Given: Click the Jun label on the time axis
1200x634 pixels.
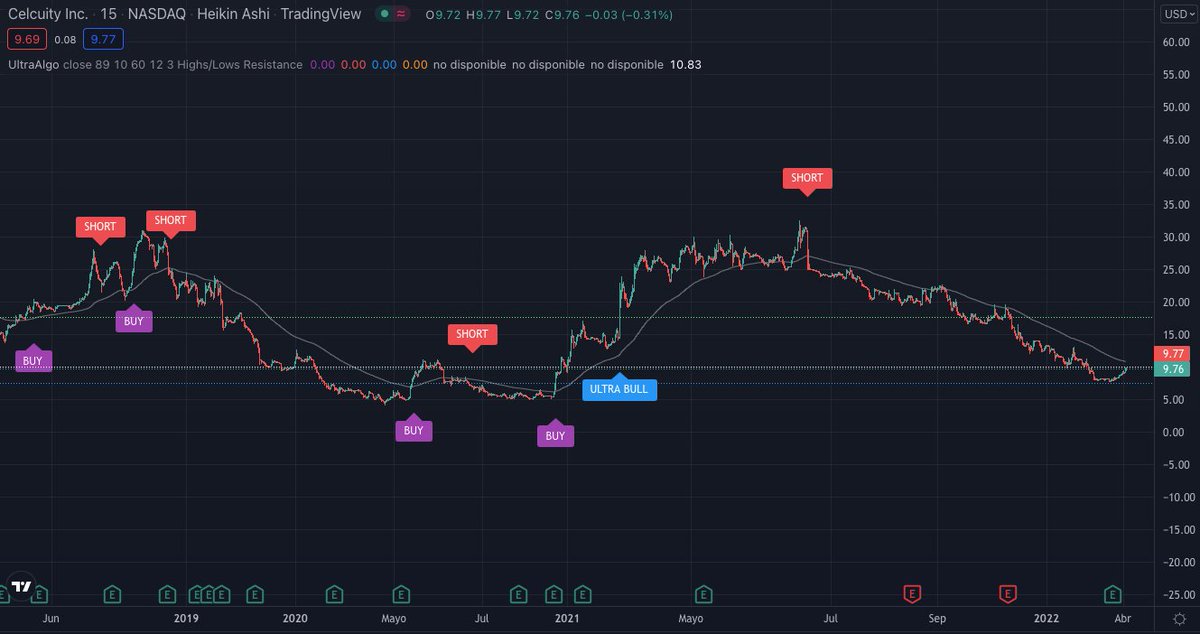Looking at the screenshot, I should (x=52, y=619).
